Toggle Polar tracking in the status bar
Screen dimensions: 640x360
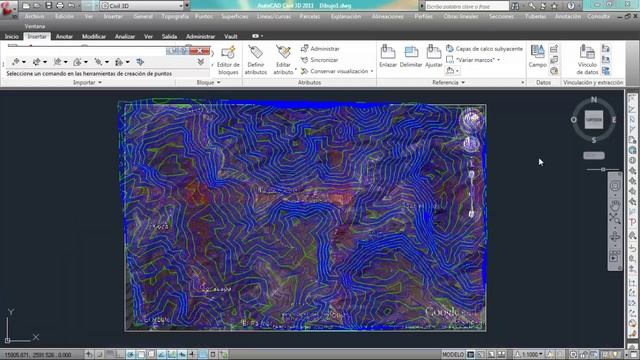pyautogui.click(x=131, y=354)
